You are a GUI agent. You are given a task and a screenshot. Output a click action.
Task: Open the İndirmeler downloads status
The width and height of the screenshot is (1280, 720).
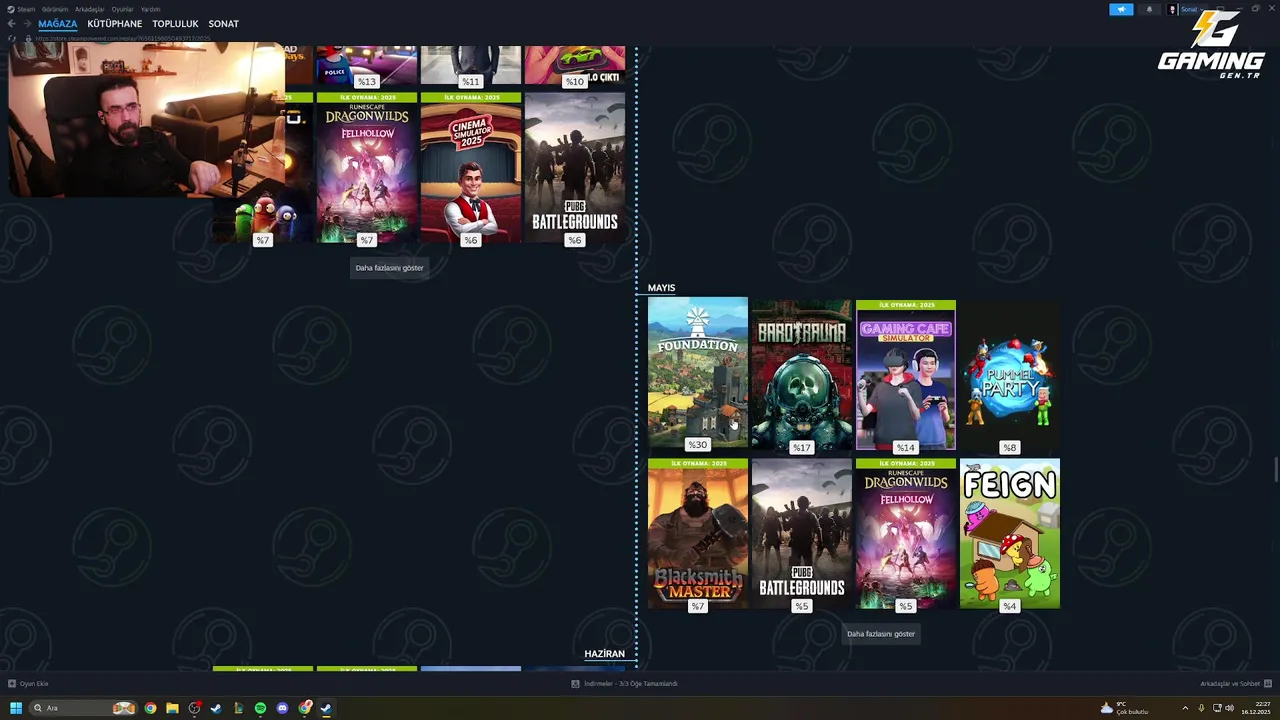click(624, 684)
